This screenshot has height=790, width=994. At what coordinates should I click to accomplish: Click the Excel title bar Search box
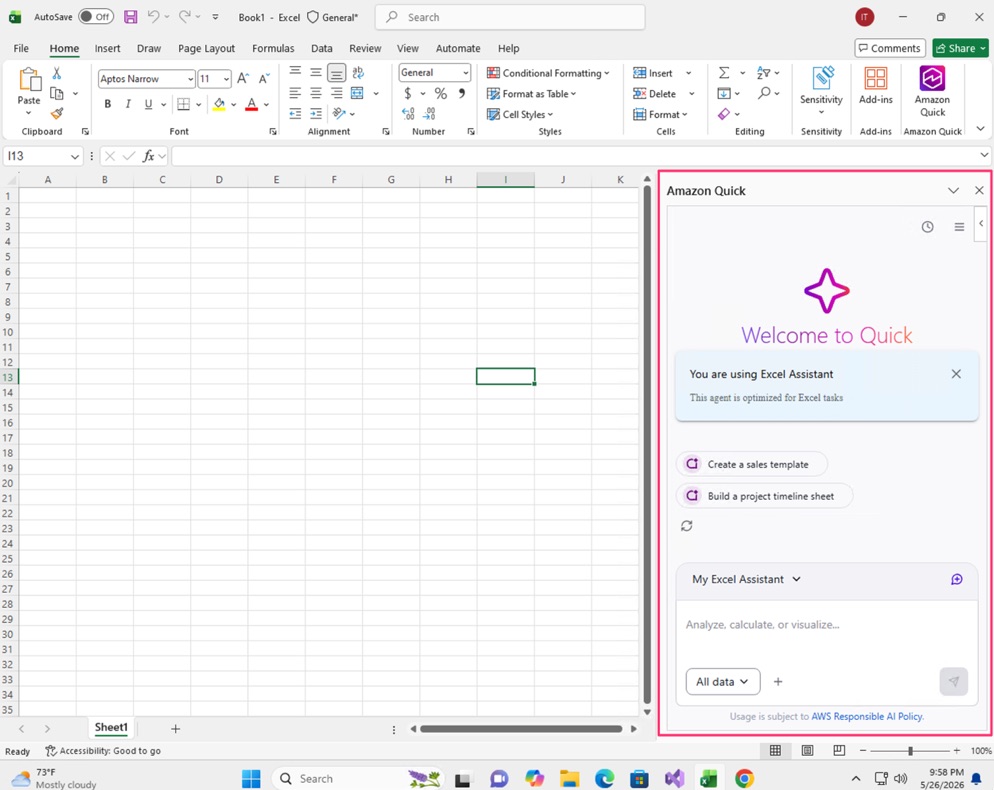click(510, 17)
